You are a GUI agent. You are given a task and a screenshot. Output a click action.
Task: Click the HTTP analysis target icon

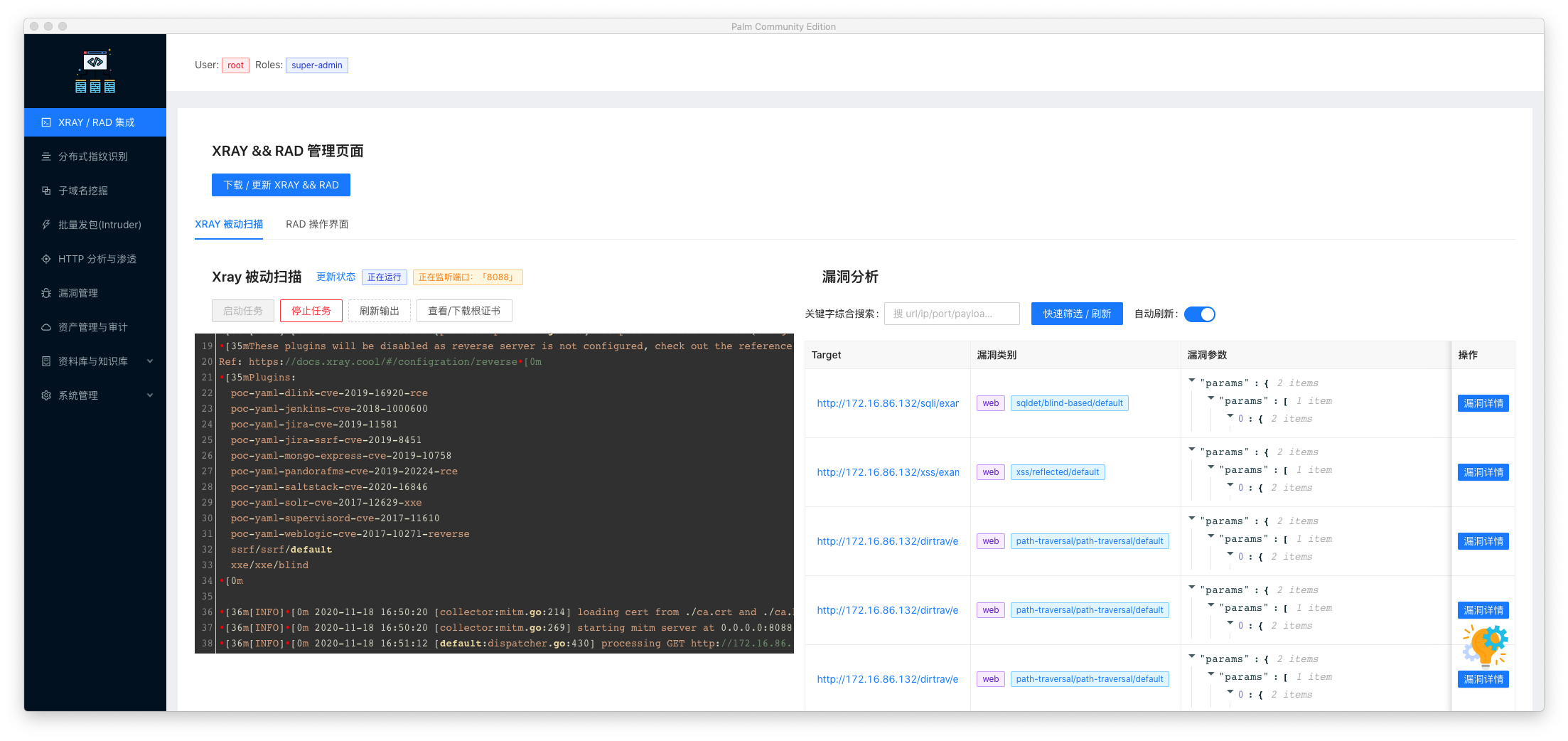click(x=46, y=259)
